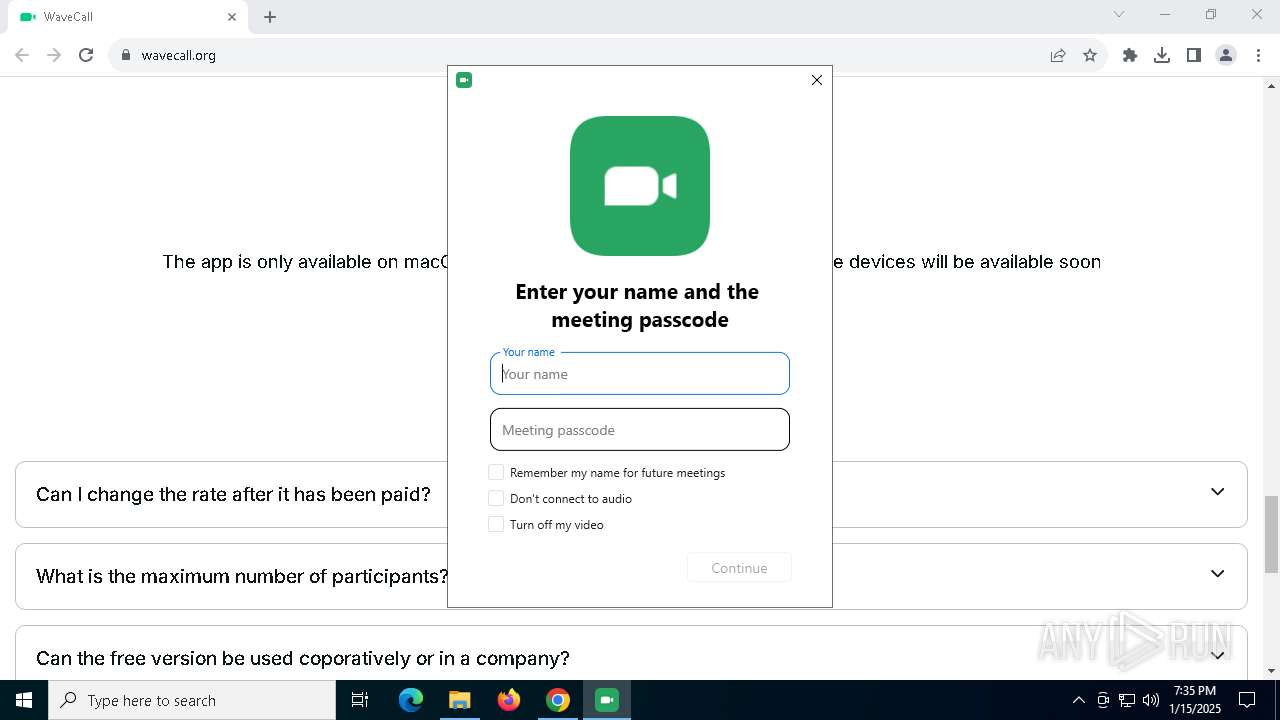Open the volume control tray icon
Screen dimensions: 1280x720
(x=1151, y=700)
